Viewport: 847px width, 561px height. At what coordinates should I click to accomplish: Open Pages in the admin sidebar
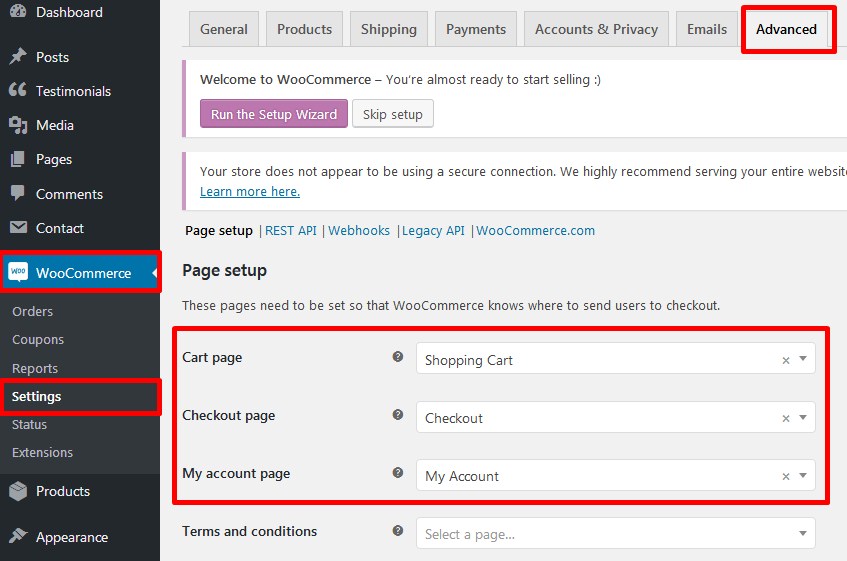[54, 159]
